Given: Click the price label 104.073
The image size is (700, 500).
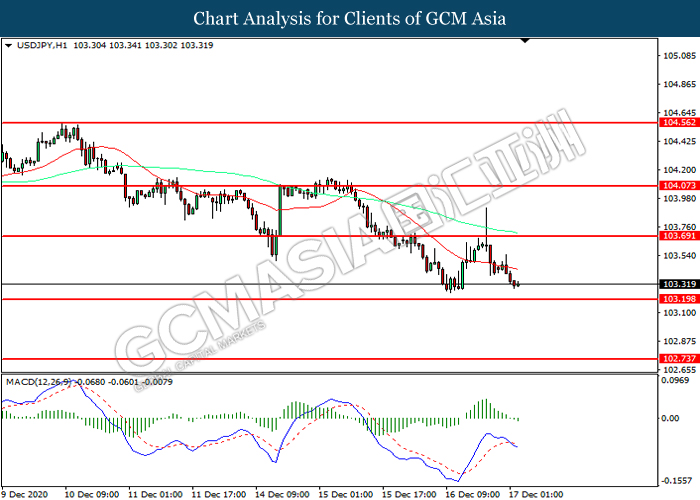Looking at the screenshot, I should pos(679,185).
